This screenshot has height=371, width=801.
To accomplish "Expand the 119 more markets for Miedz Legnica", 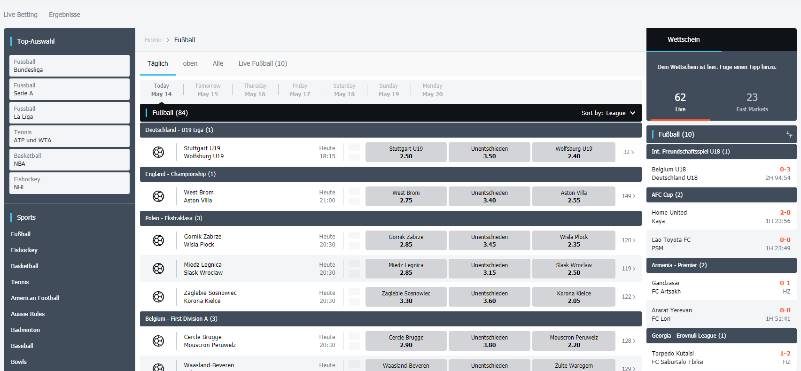I will tap(628, 268).
